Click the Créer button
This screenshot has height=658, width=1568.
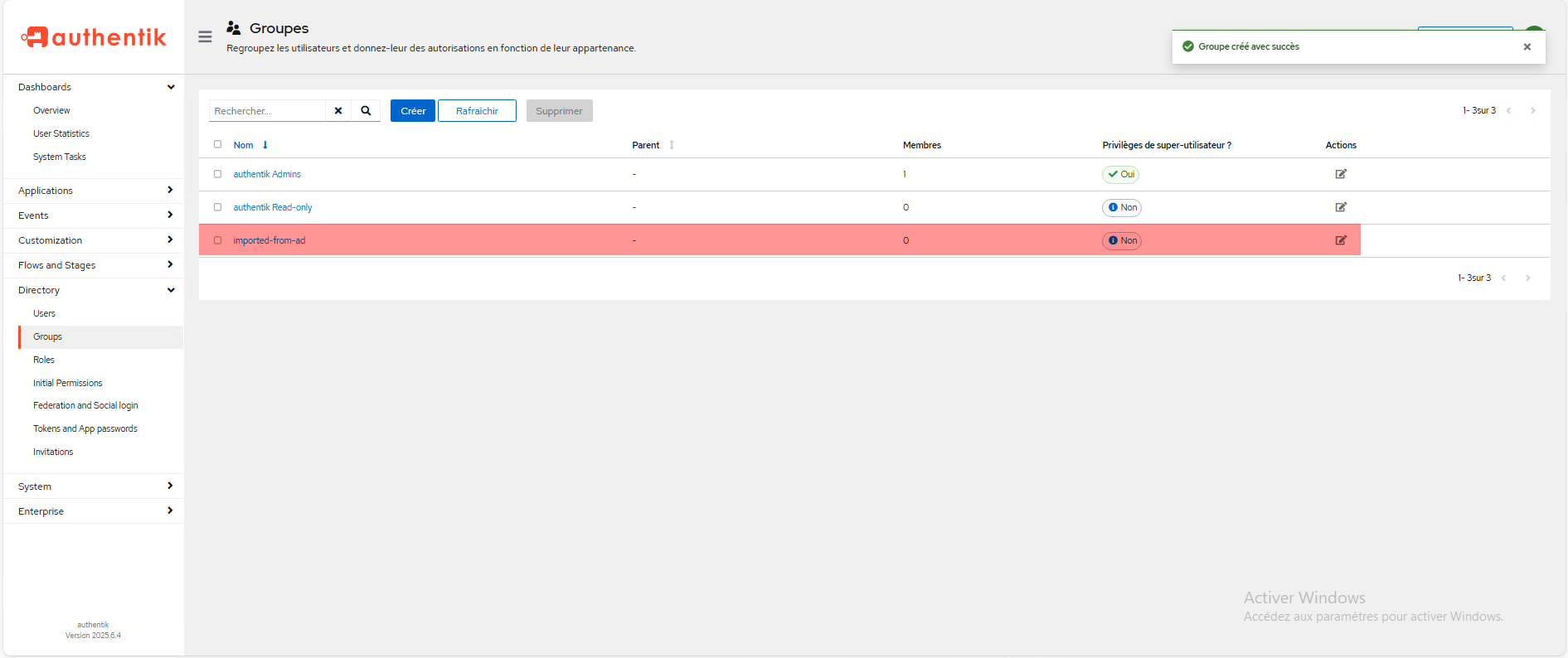413,111
